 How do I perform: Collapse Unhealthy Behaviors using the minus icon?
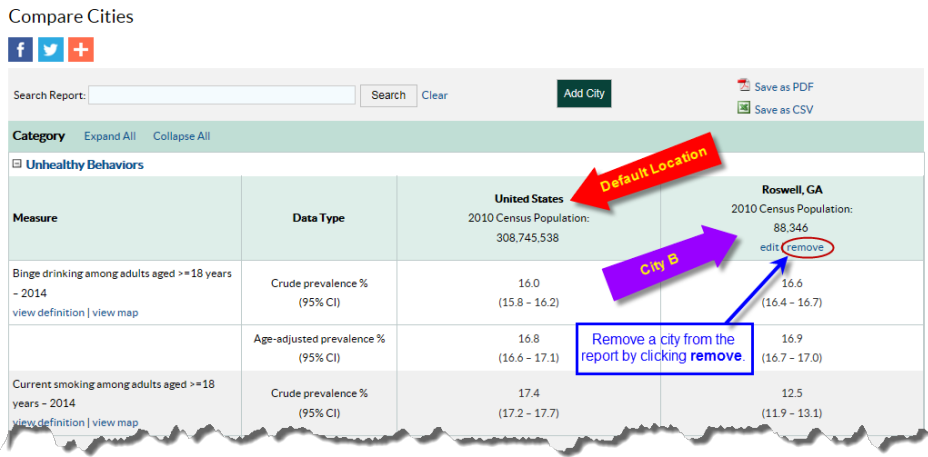pyautogui.click(x=17, y=165)
